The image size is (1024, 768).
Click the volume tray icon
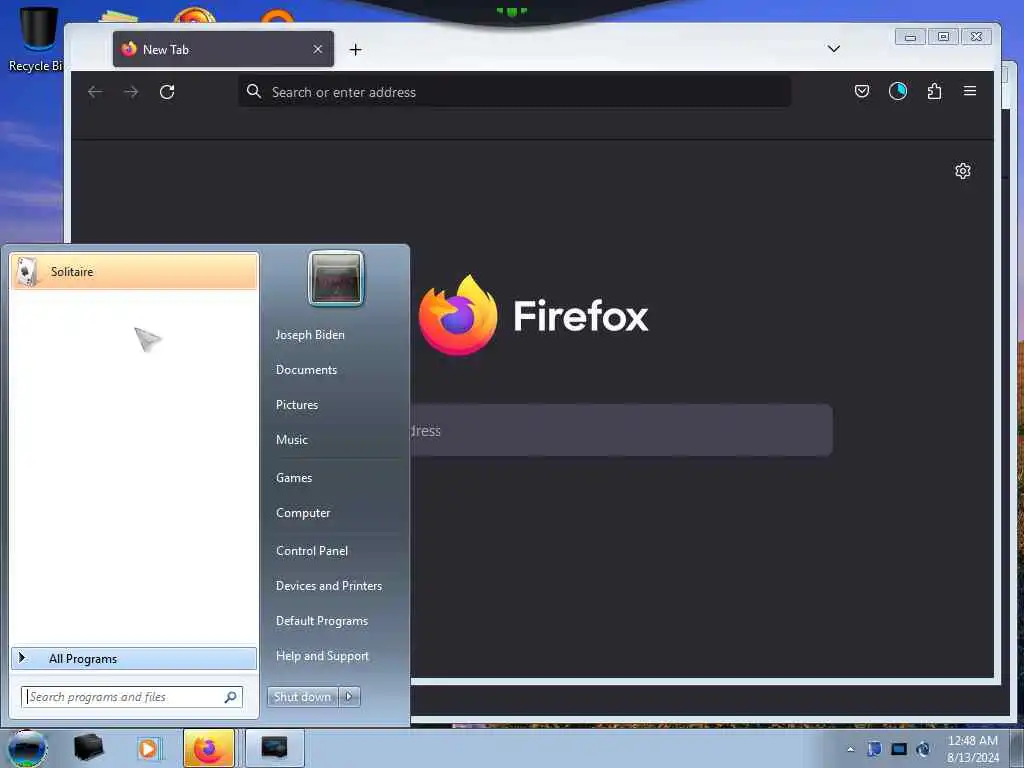(x=923, y=749)
